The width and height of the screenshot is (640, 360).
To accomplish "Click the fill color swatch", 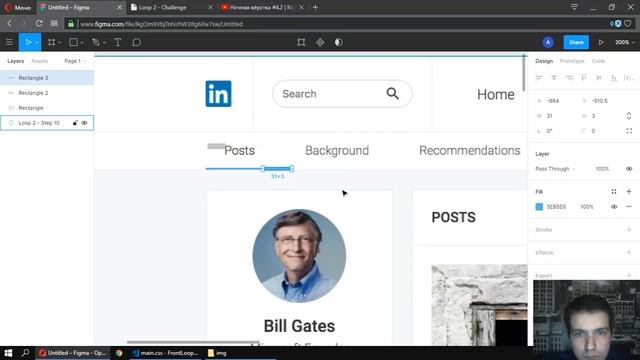I will click(539, 207).
